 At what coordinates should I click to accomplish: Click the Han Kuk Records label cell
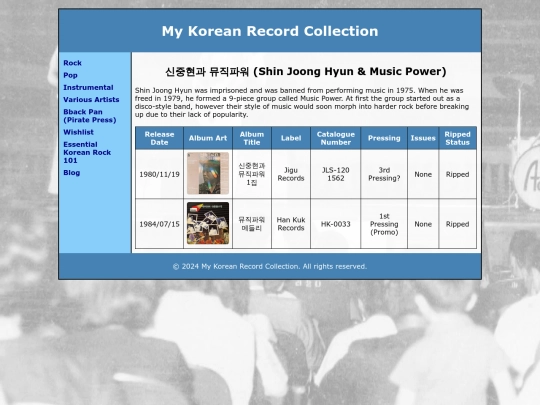[x=291, y=224]
